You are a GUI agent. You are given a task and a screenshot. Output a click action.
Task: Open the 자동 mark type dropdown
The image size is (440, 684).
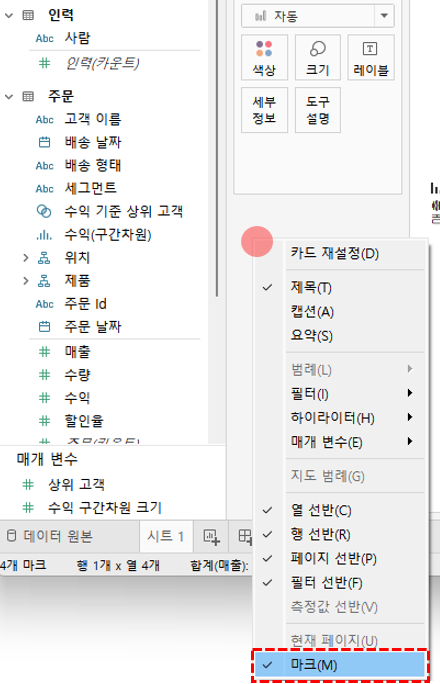click(x=384, y=16)
